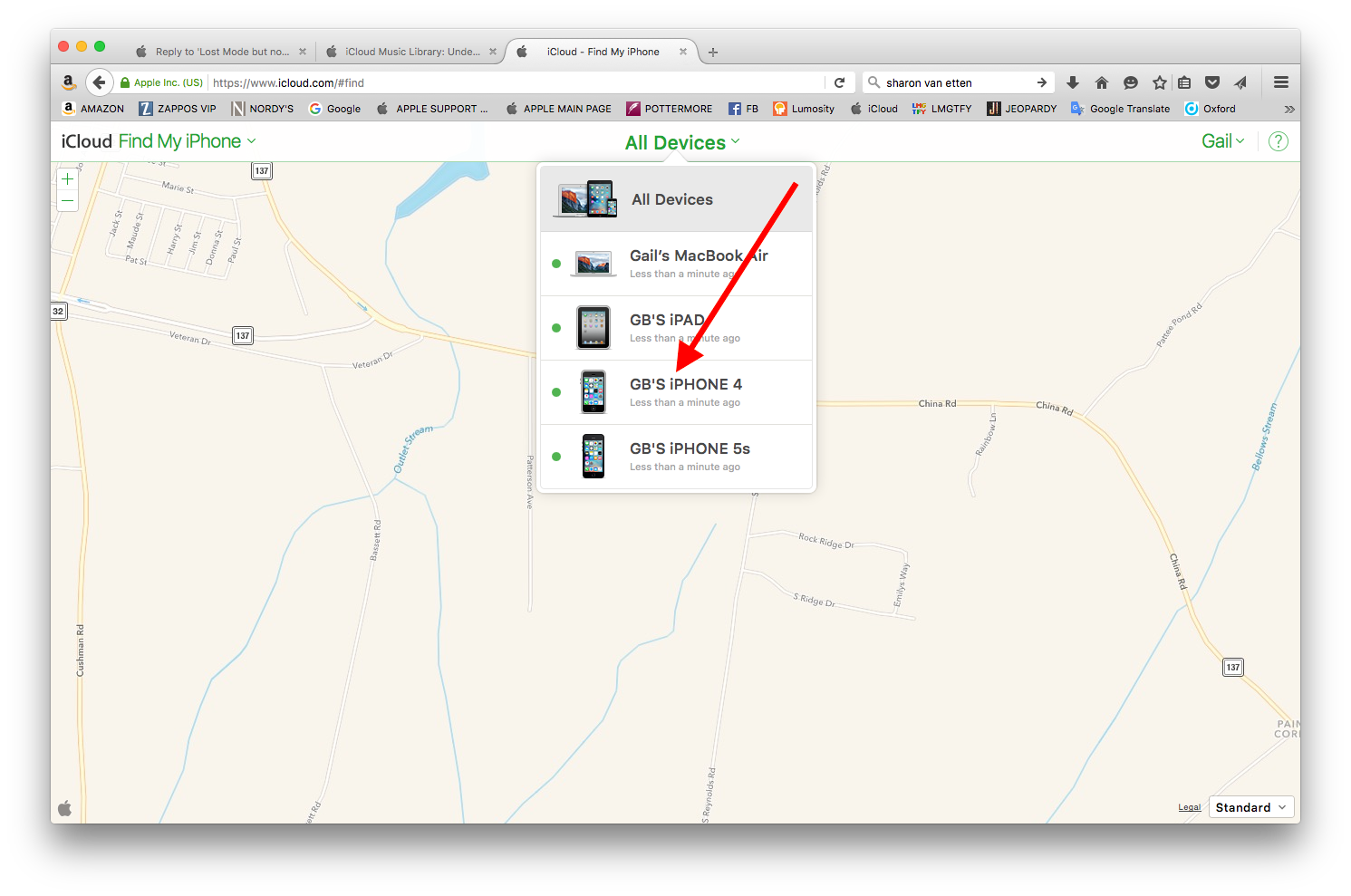Open the help question mark icon
Viewport: 1351px width, 896px height.
(x=1278, y=141)
